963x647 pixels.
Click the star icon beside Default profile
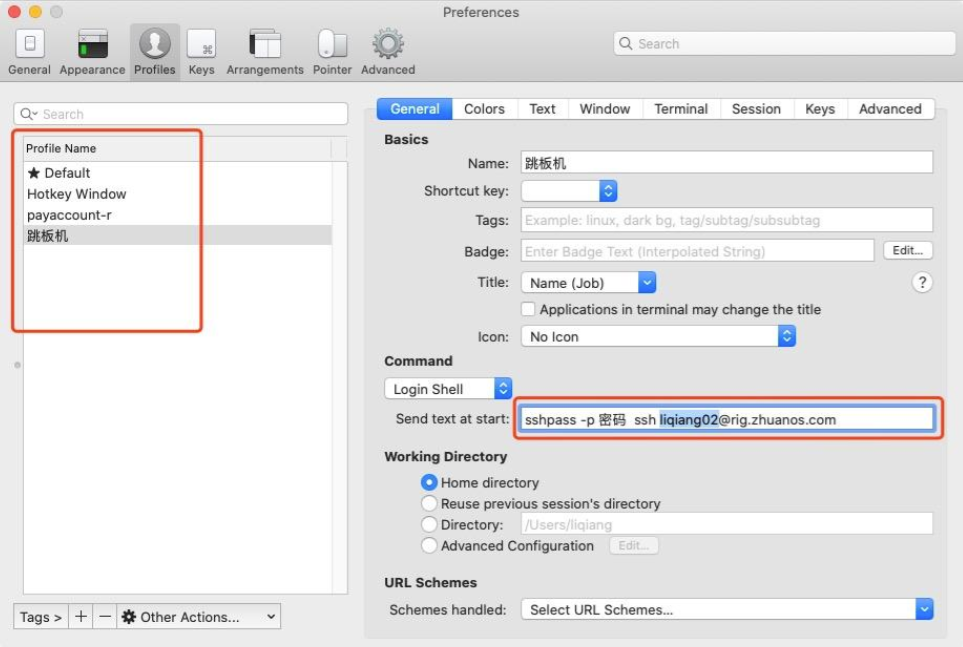coord(34,173)
